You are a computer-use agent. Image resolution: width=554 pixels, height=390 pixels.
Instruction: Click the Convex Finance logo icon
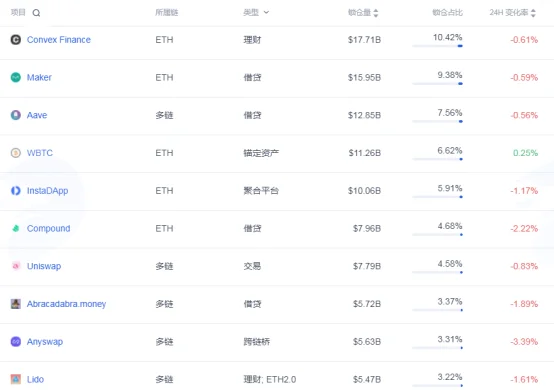(x=16, y=40)
